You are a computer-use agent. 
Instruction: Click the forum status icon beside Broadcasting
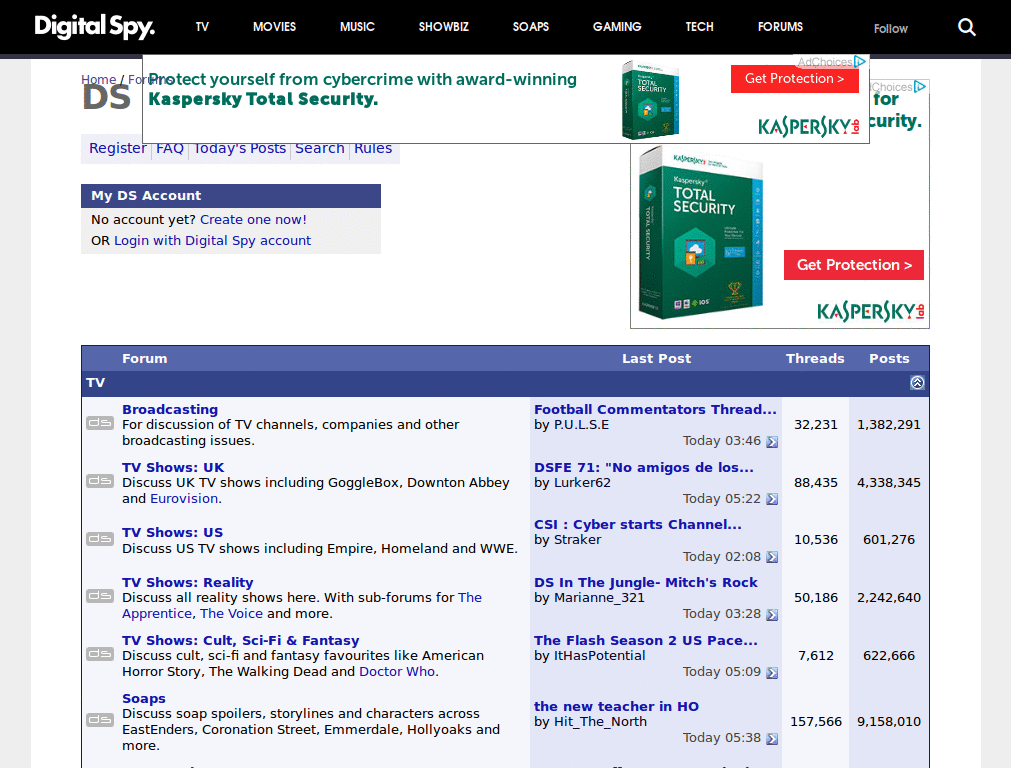pyautogui.click(x=100, y=423)
